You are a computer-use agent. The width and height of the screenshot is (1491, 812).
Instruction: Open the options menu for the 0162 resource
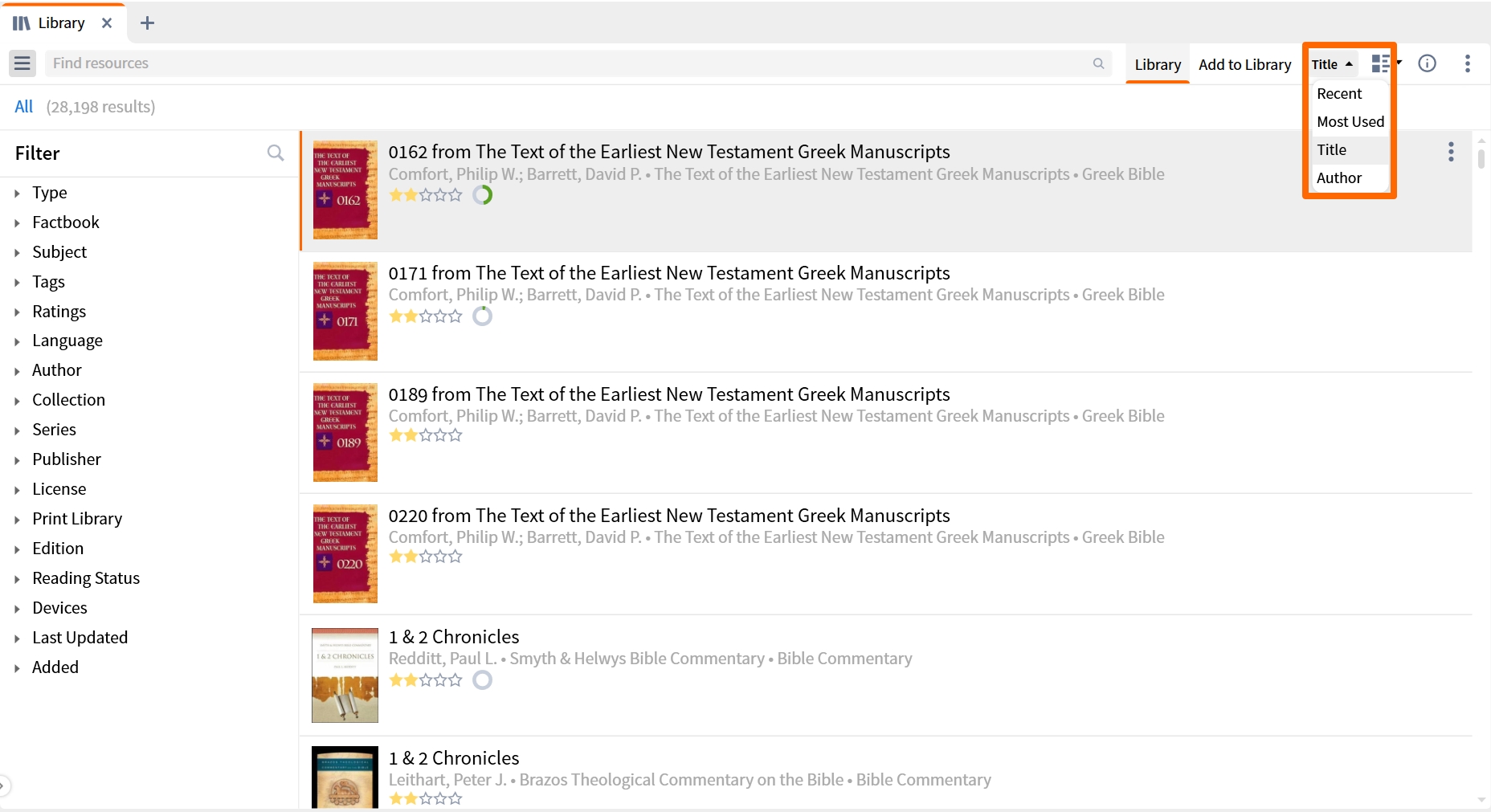point(1450,152)
